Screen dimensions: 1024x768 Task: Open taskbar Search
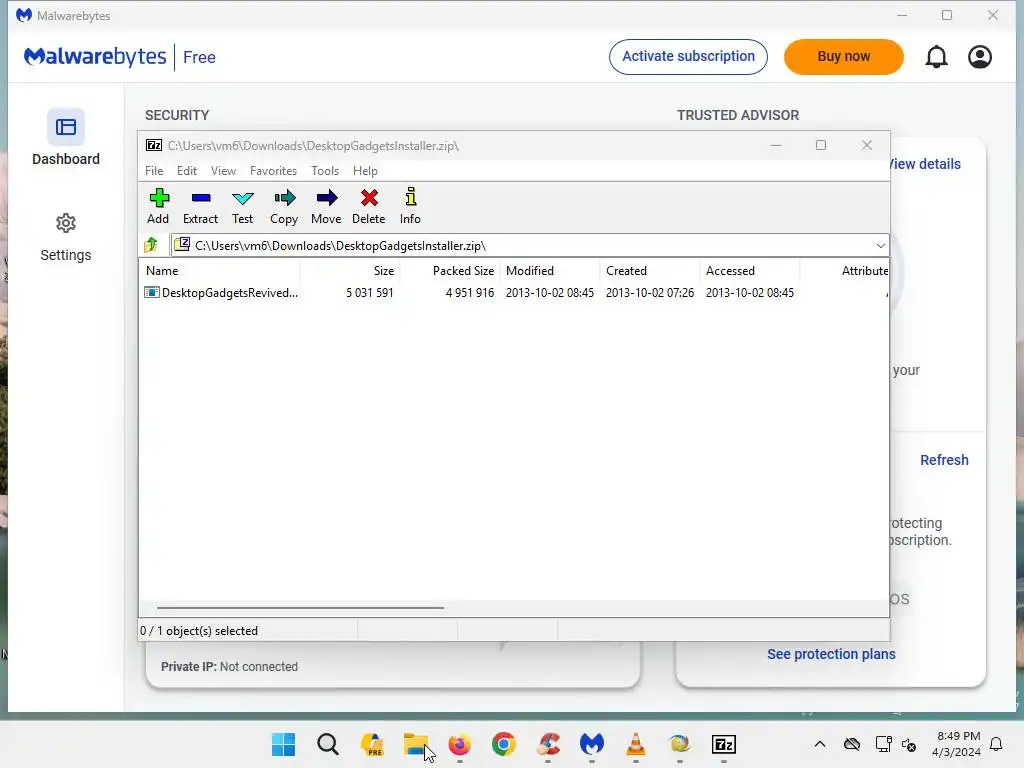[x=328, y=744]
